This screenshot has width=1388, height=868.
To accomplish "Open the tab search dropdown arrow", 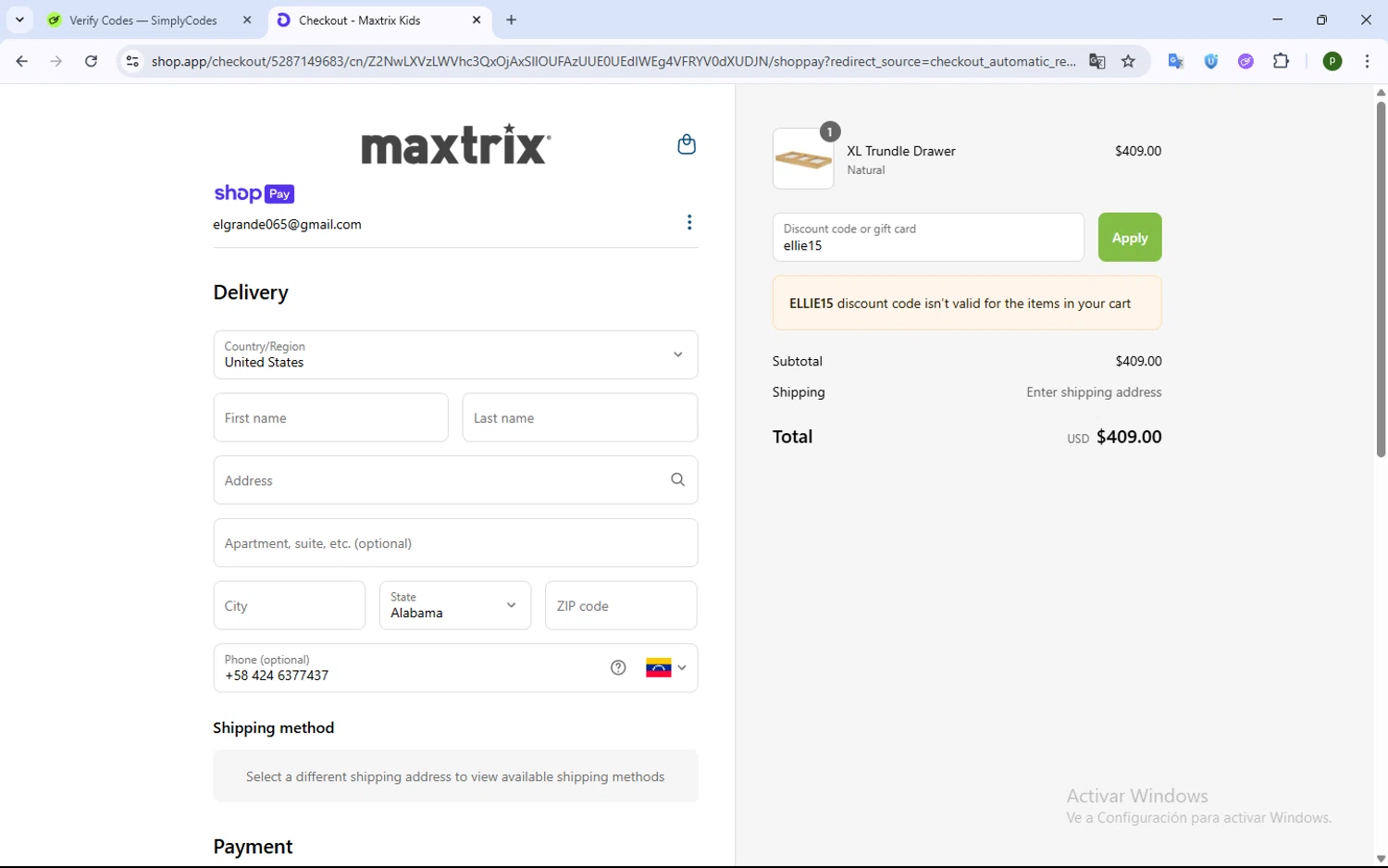I will [19, 19].
